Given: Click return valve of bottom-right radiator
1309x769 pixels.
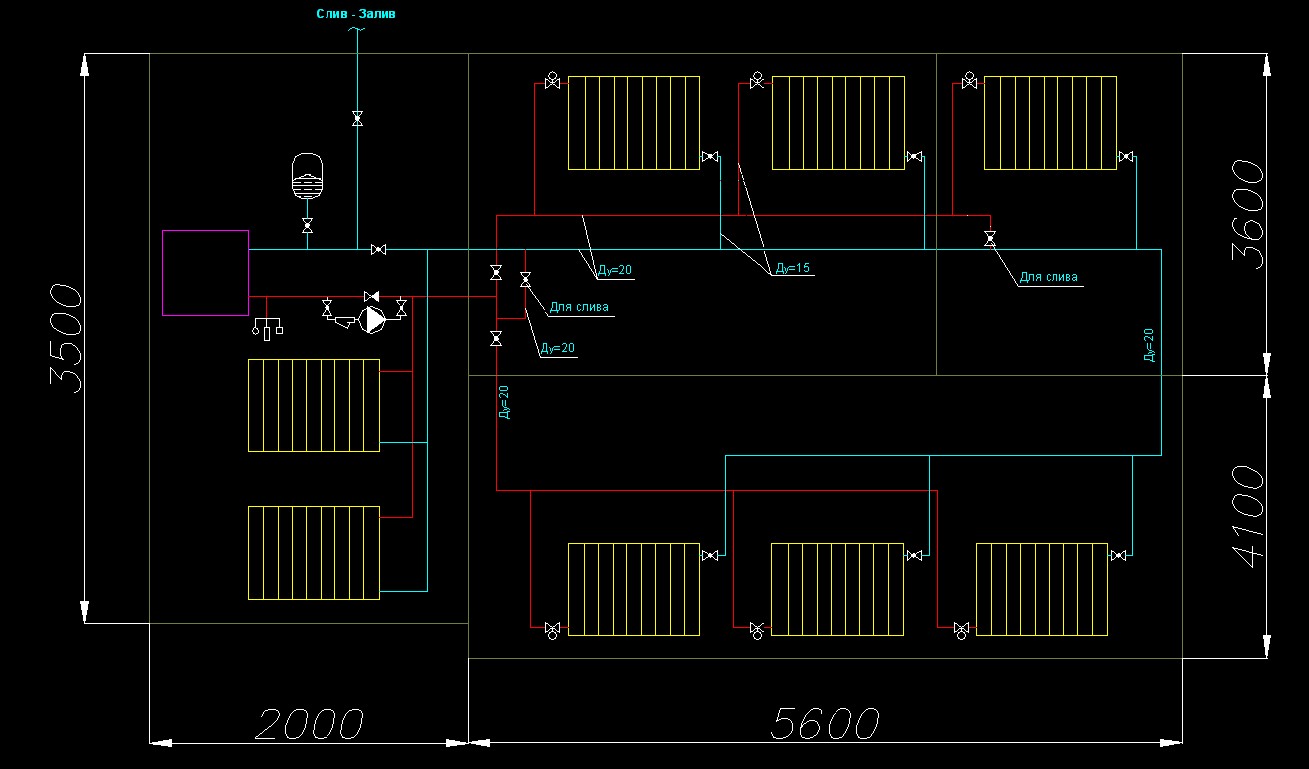Looking at the screenshot, I should (1118, 555).
